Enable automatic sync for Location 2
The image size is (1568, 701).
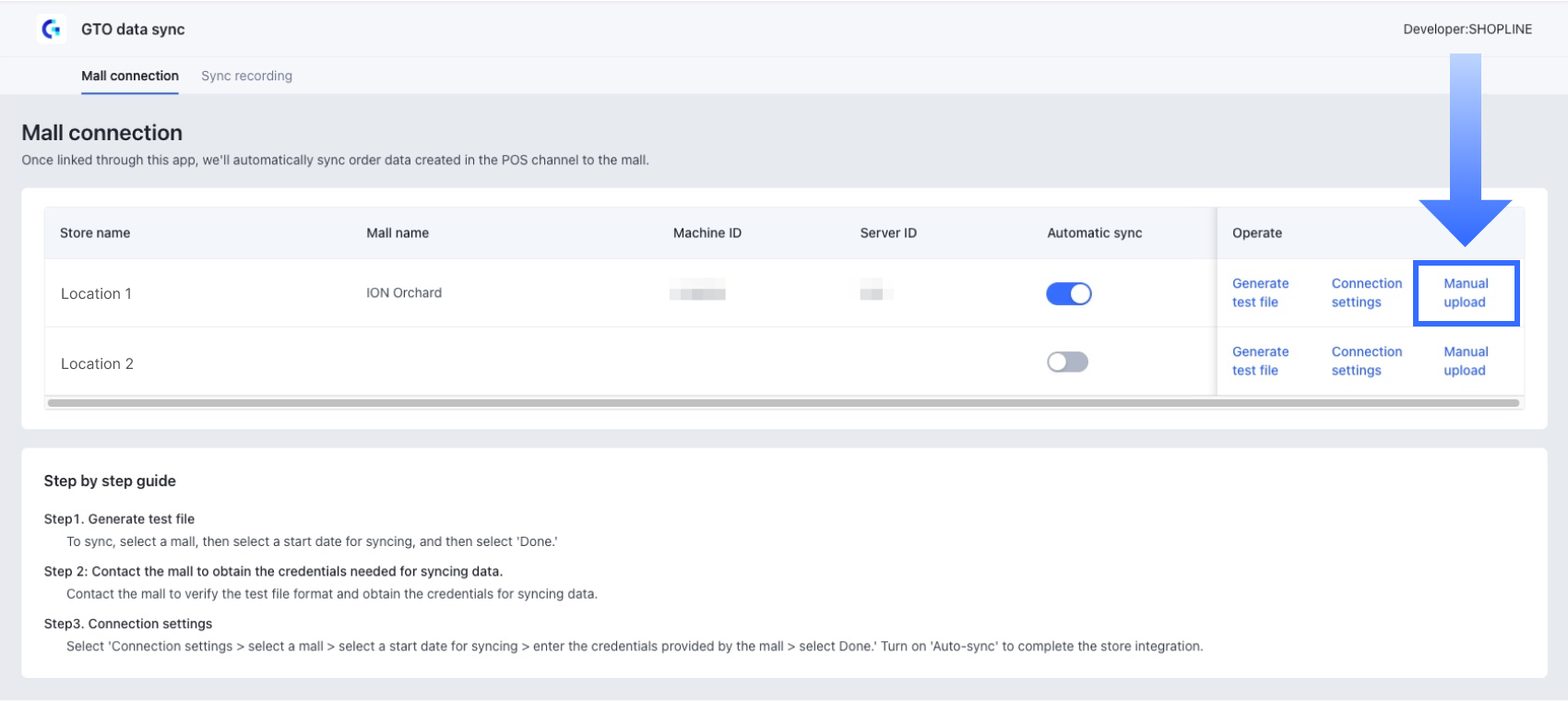point(1067,362)
